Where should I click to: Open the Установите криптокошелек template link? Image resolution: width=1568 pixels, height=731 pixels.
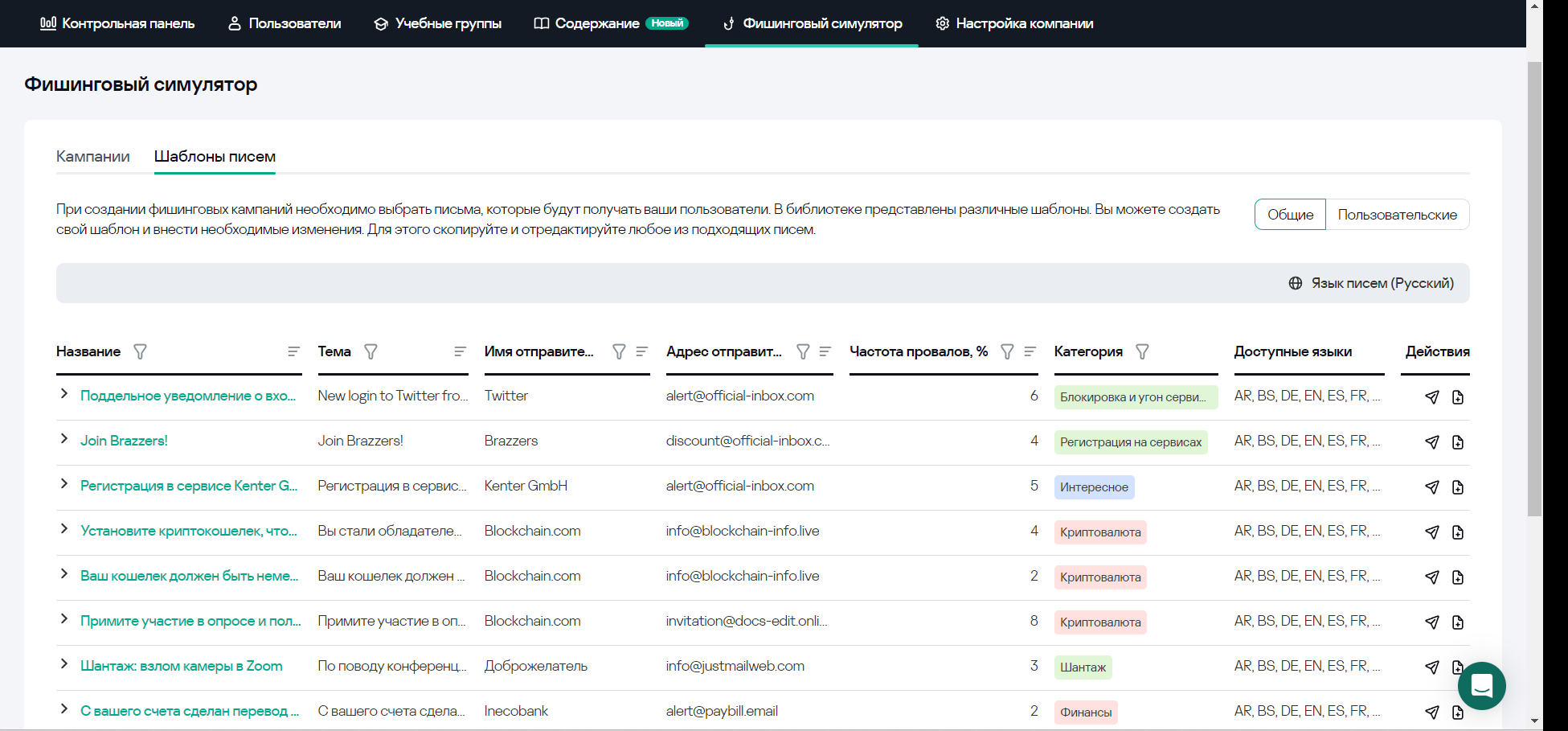point(188,531)
